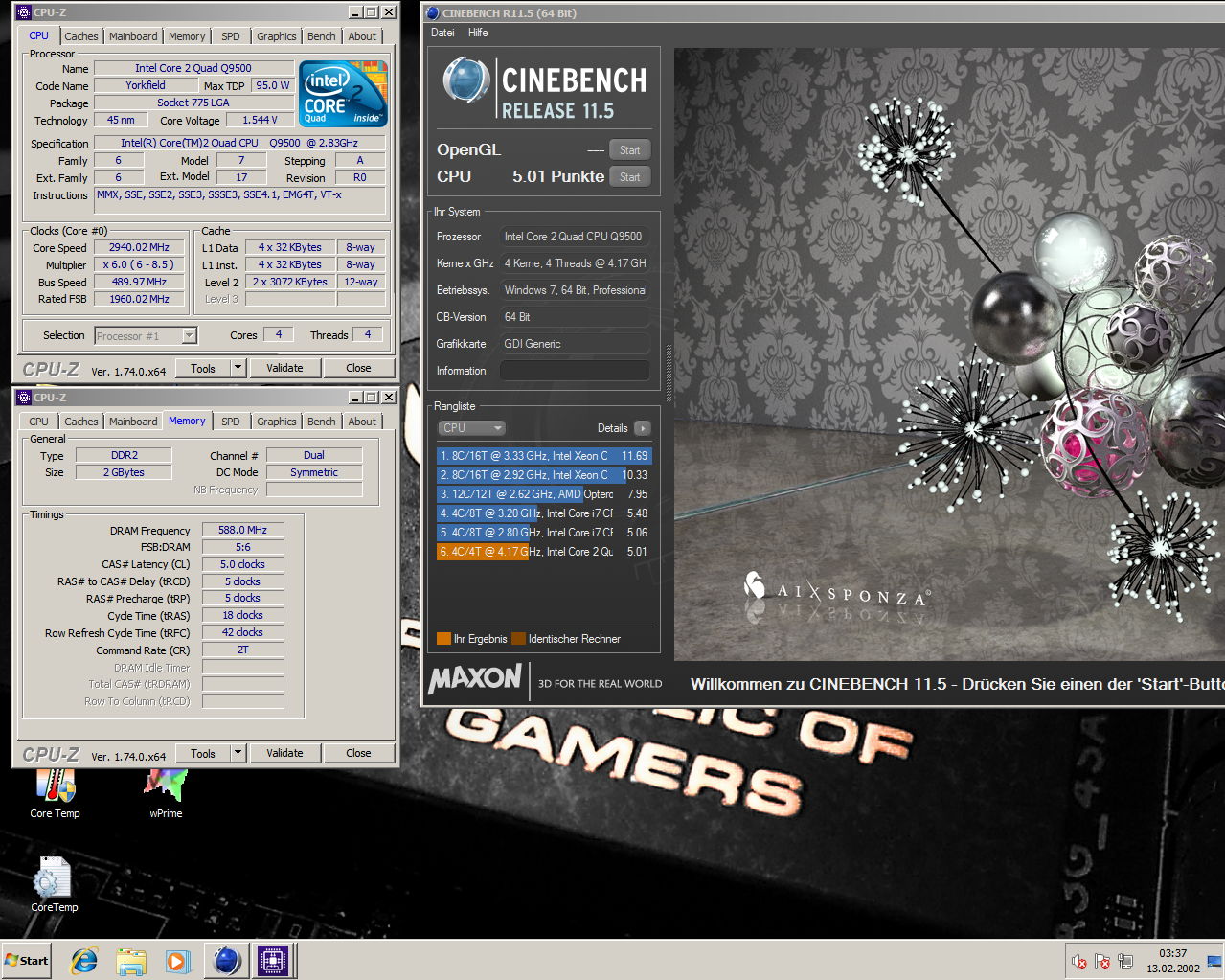
Task: Click the Cinebench render preview image
Action: tap(949, 354)
